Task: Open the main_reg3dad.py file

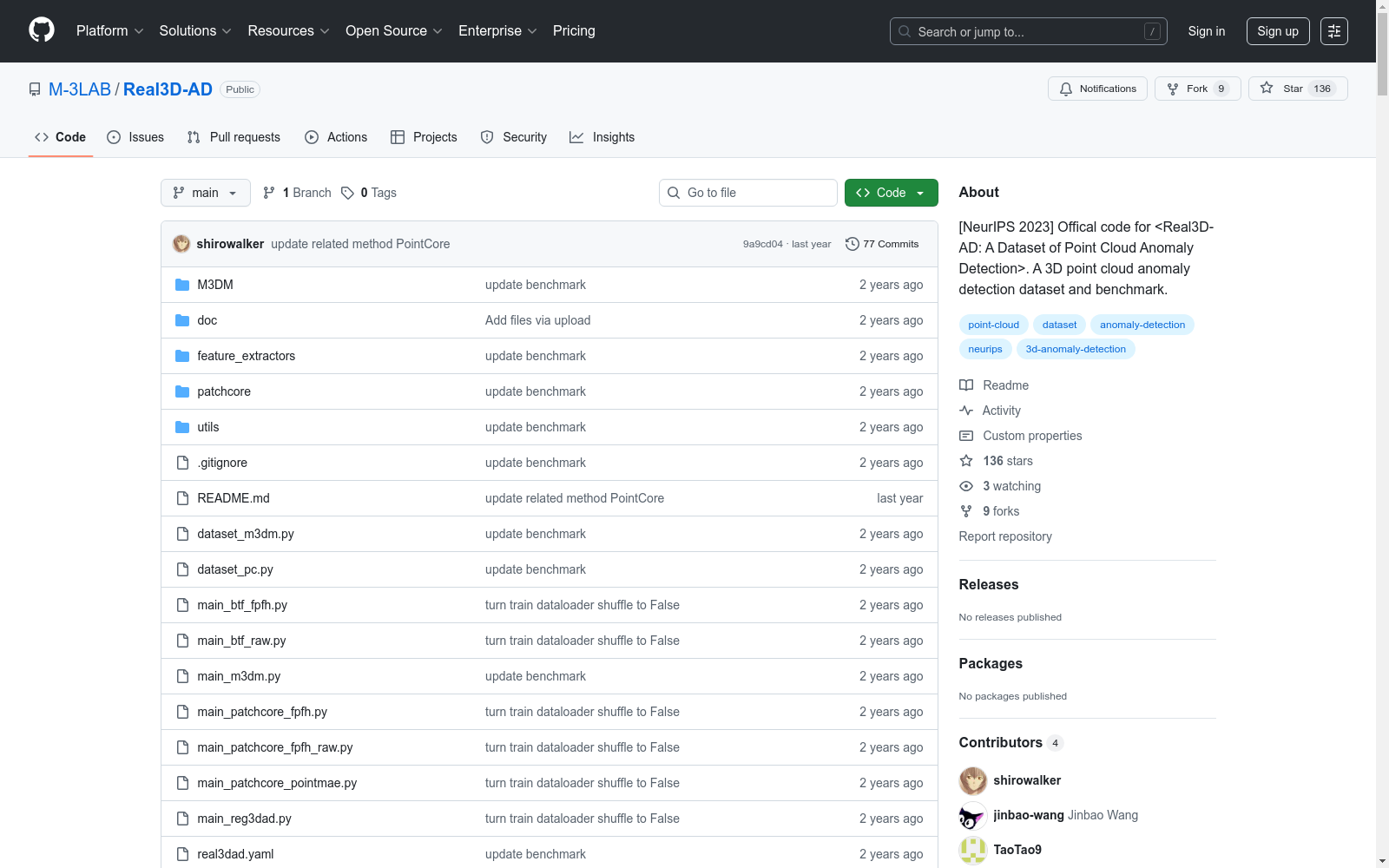Action: point(245,819)
